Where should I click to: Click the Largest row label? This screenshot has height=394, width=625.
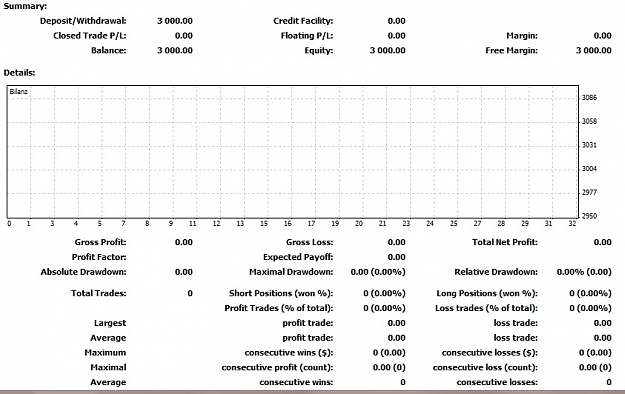110,323
